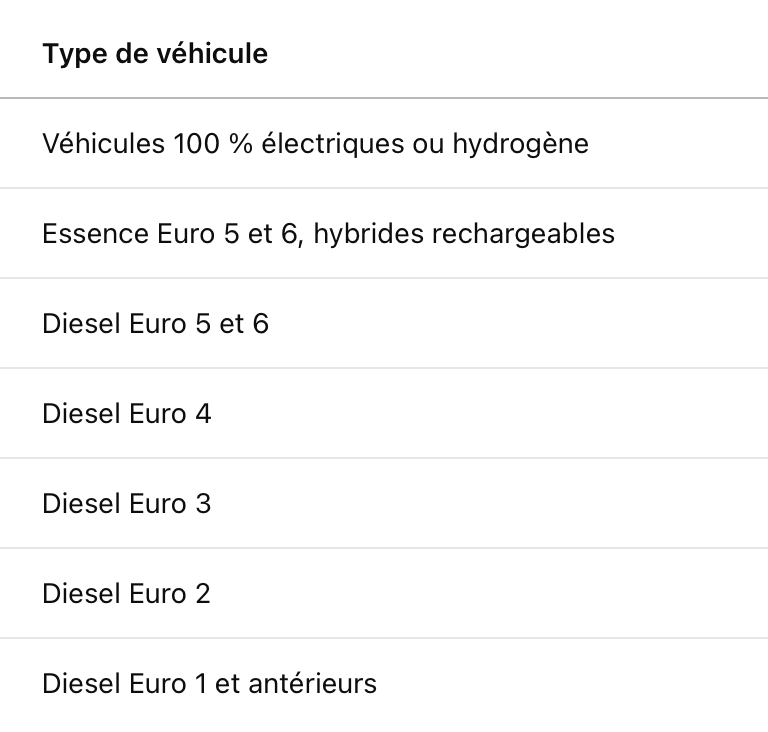Viewport: 768px width, 732px height.
Task: Pick the 'Diesel Euro 2' row
Action: [127, 594]
